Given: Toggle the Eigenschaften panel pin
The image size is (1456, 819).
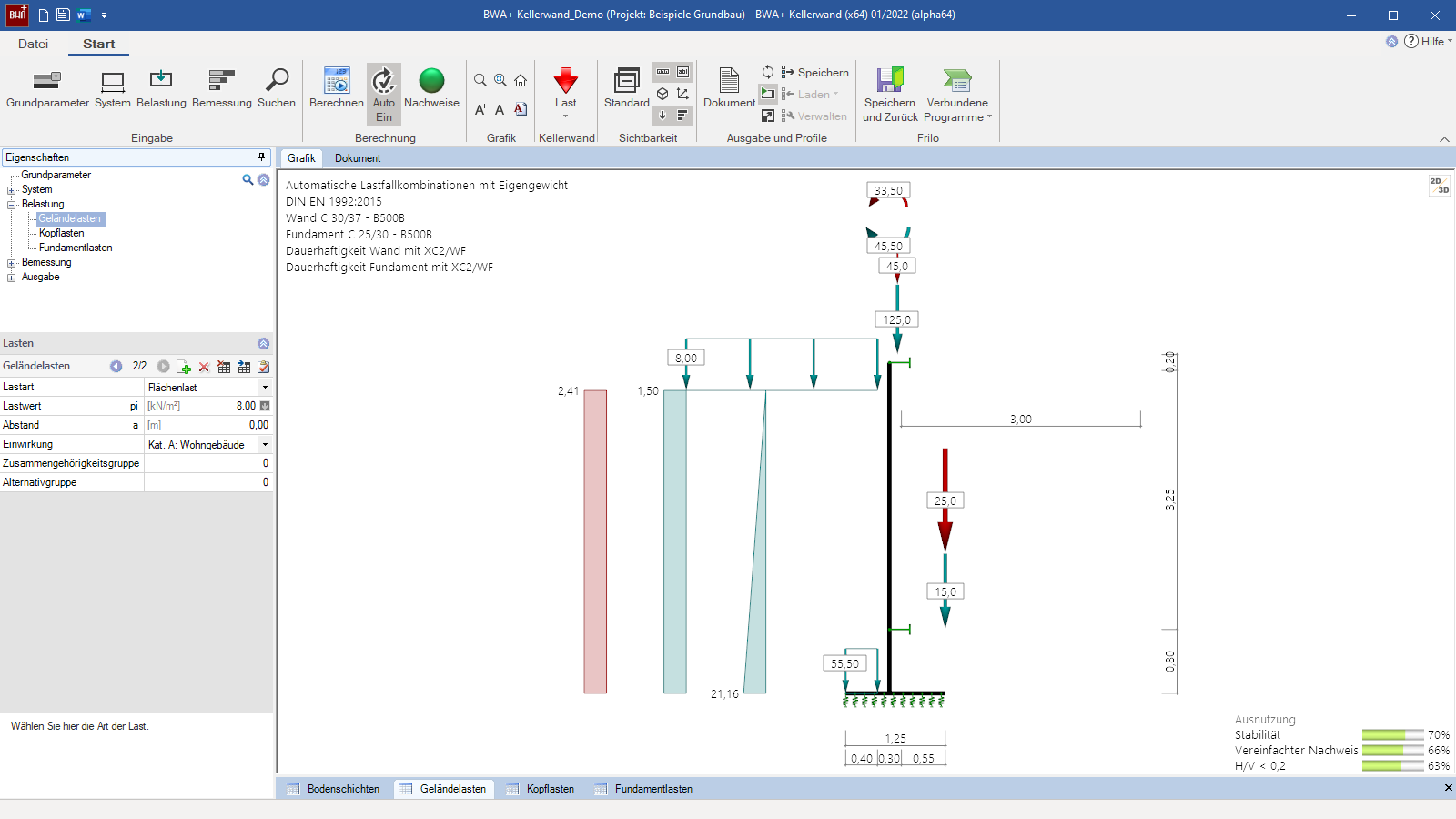Looking at the screenshot, I should point(262,157).
